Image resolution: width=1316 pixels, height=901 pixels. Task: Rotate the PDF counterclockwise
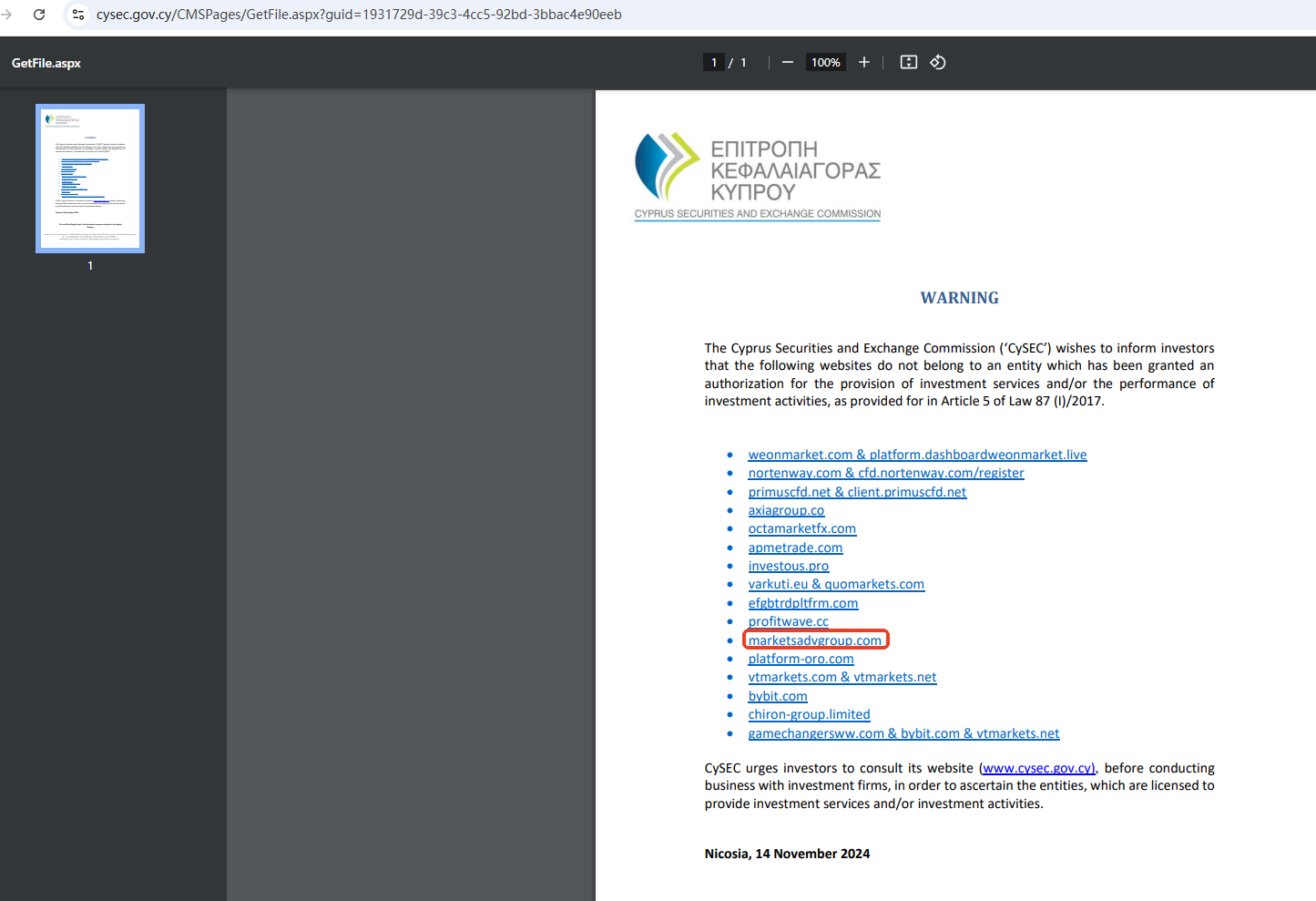pyautogui.click(x=938, y=62)
